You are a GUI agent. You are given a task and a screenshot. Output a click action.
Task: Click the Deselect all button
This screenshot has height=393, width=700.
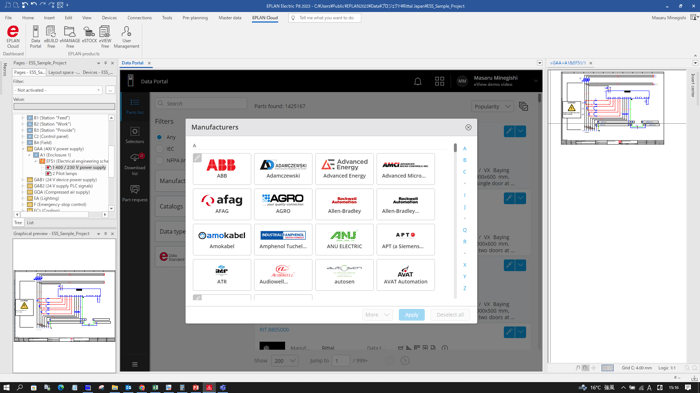450,315
